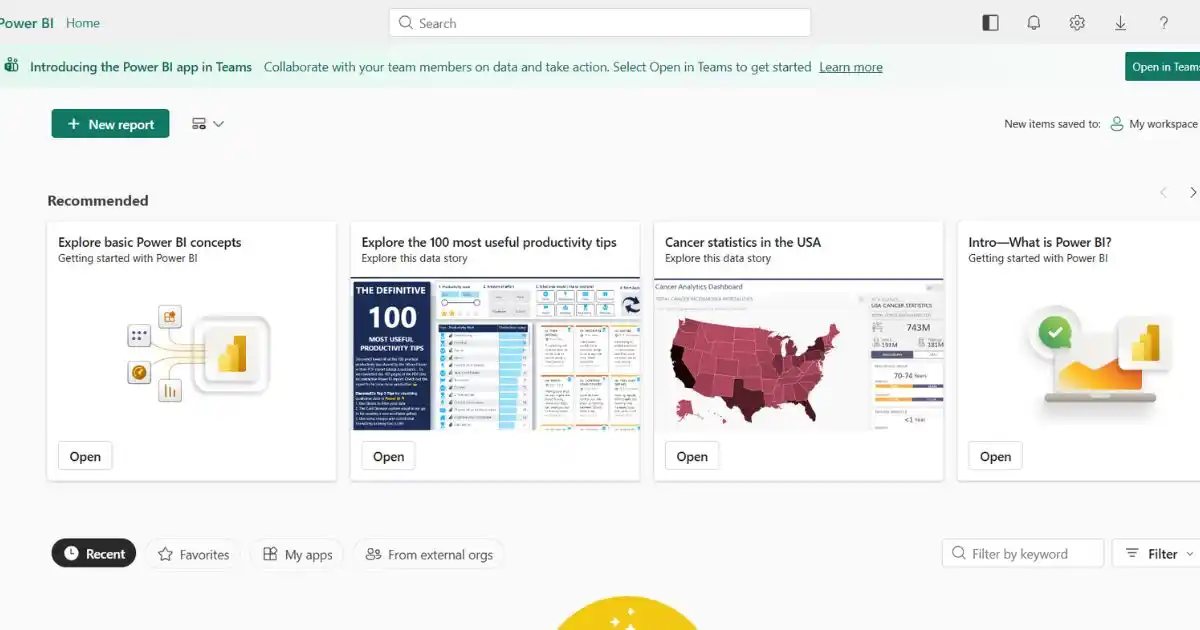Open the notifications bell icon
Screen dimensions: 1200x630
tap(1034, 23)
